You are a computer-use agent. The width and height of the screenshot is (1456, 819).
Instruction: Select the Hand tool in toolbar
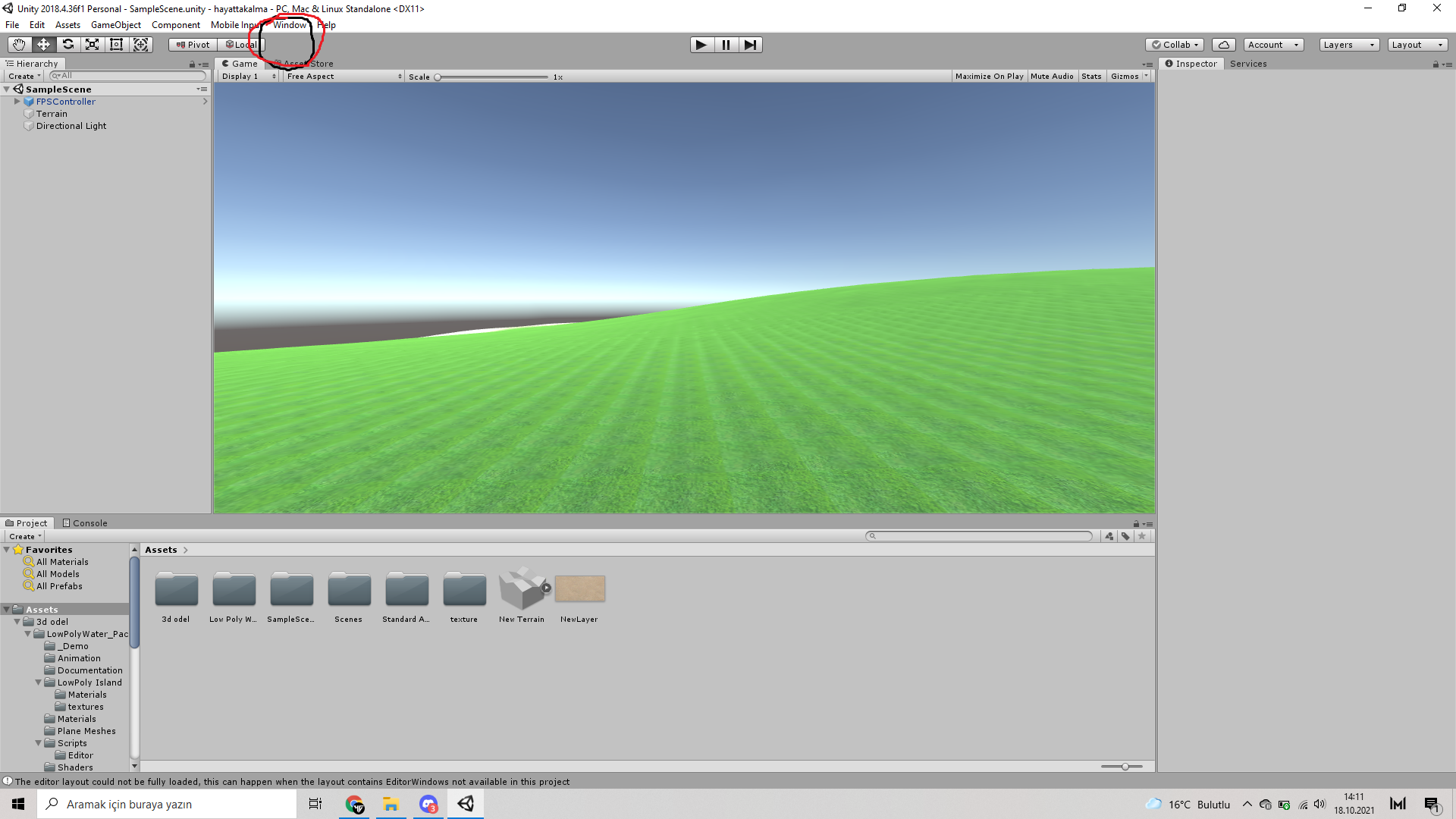click(x=19, y=45)
